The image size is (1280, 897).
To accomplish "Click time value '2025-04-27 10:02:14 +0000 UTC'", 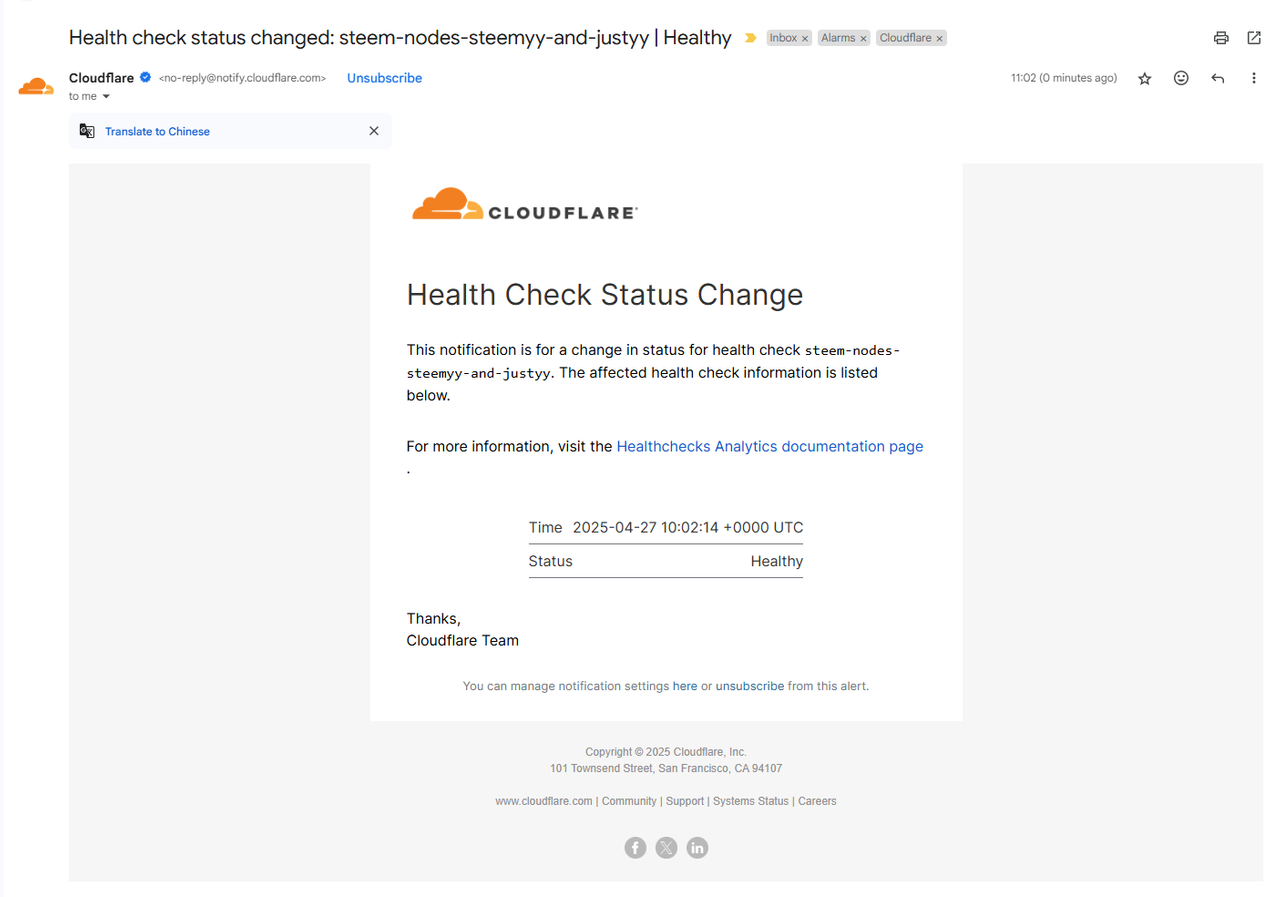I will point(688,528).
